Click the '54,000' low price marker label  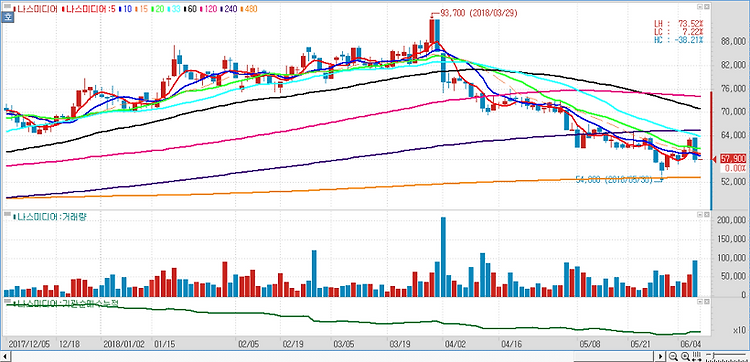pos(614,180)
